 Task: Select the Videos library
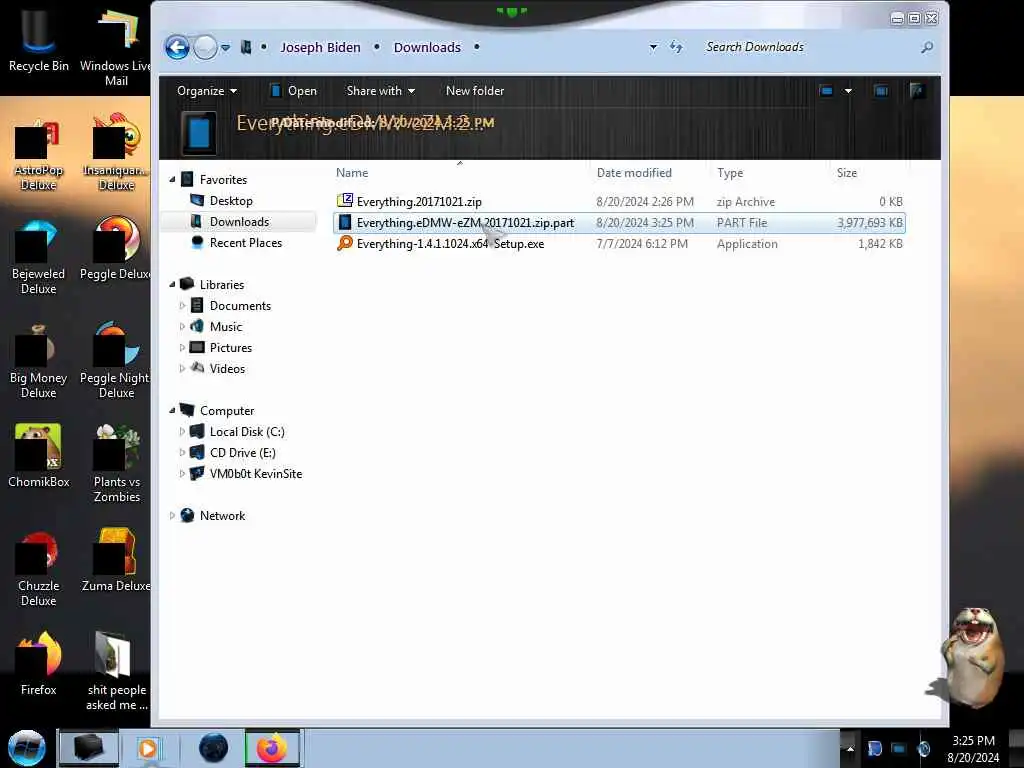click(227, 368)
